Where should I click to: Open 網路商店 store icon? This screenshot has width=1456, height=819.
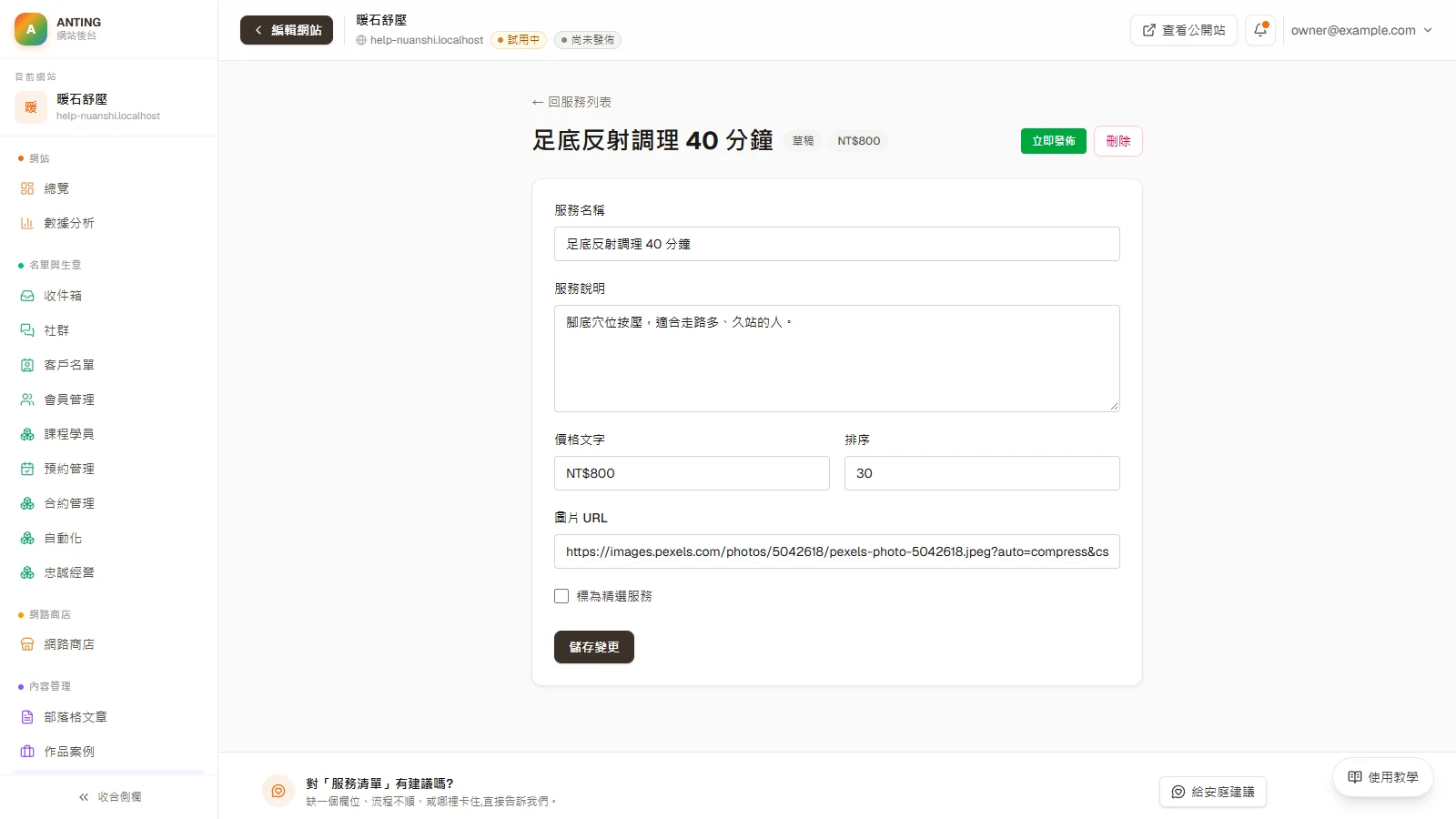tap(27, 644)
